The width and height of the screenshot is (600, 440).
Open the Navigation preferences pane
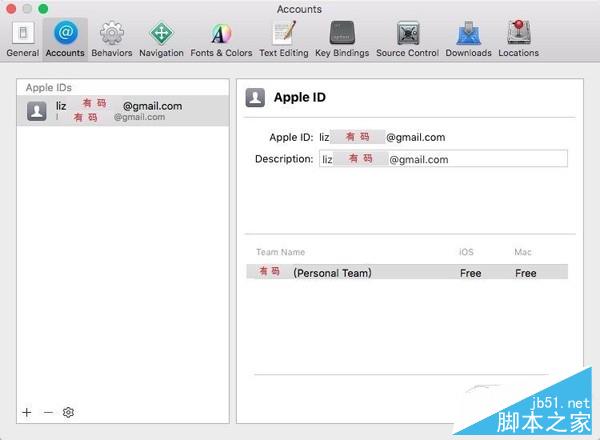[161, 39]
